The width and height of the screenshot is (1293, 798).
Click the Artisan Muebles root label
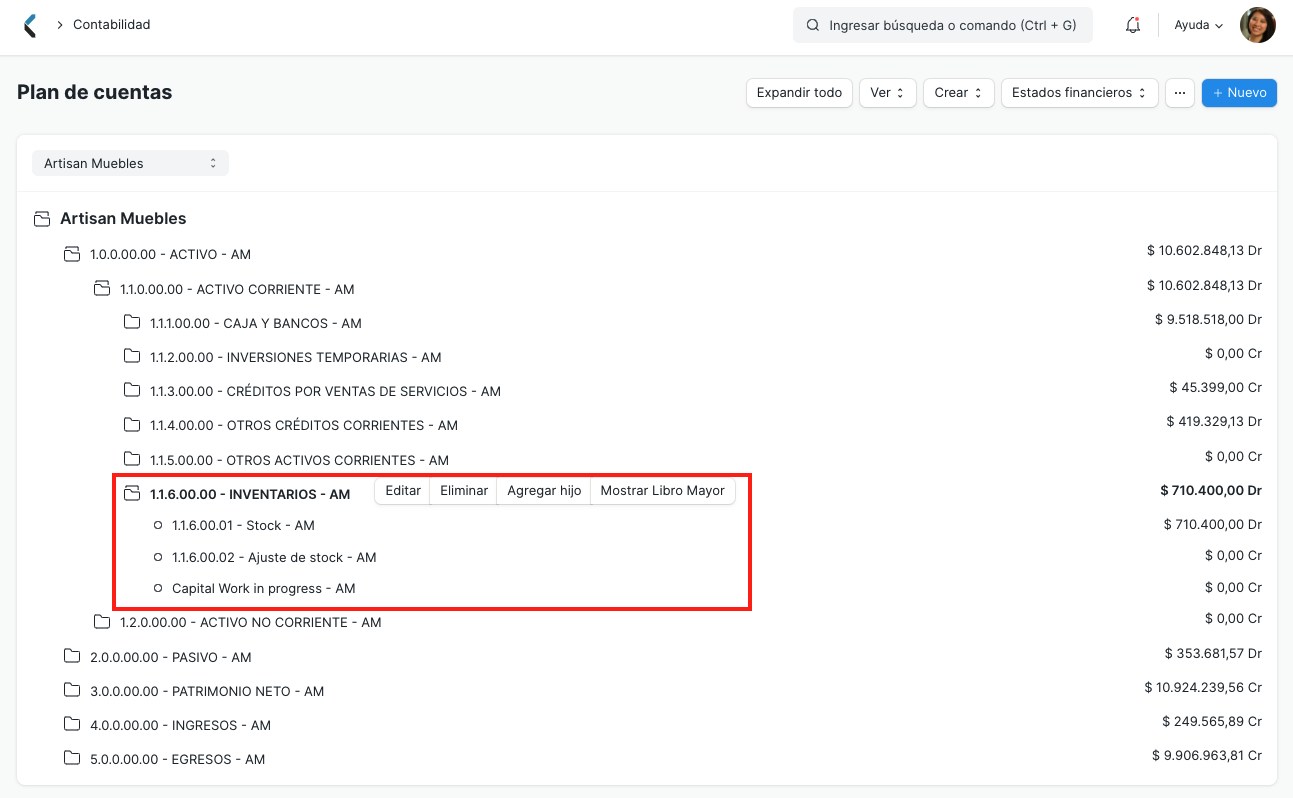123,218
